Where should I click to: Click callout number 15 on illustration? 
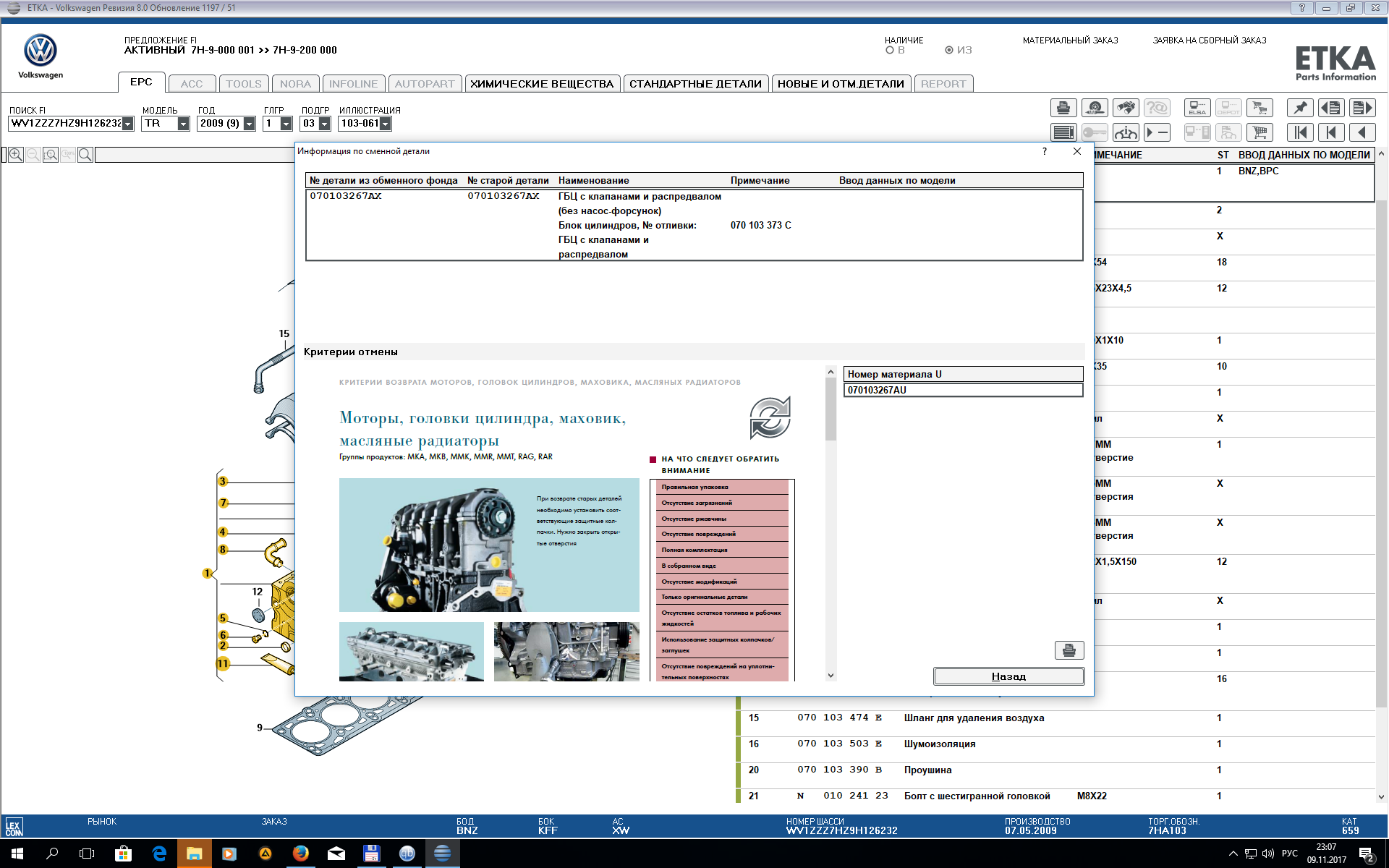pyautogui.click(x=284, y=333)
